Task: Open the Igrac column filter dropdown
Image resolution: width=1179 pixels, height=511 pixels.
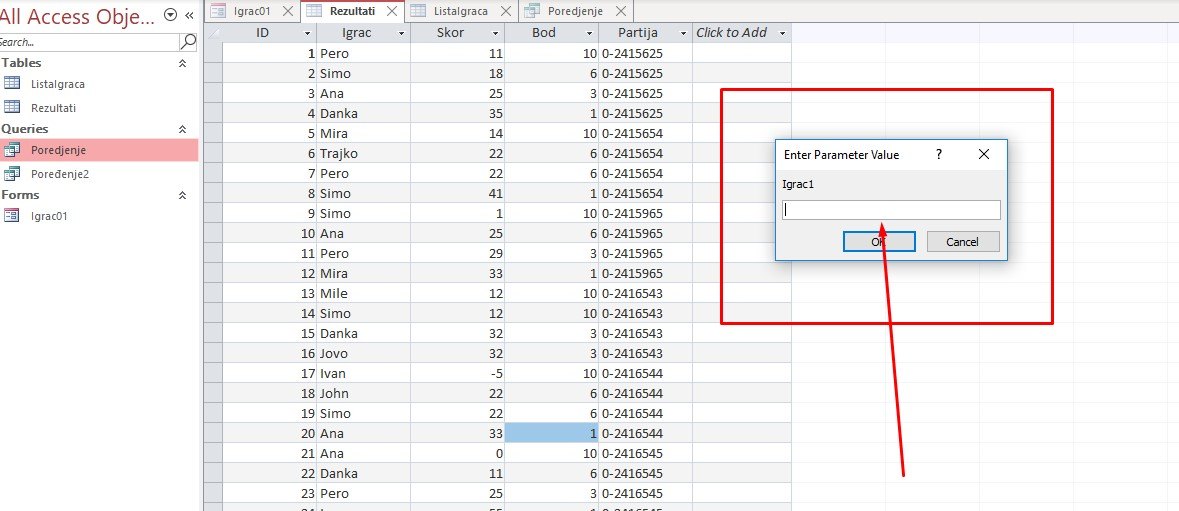Action: tap(401, 33)
